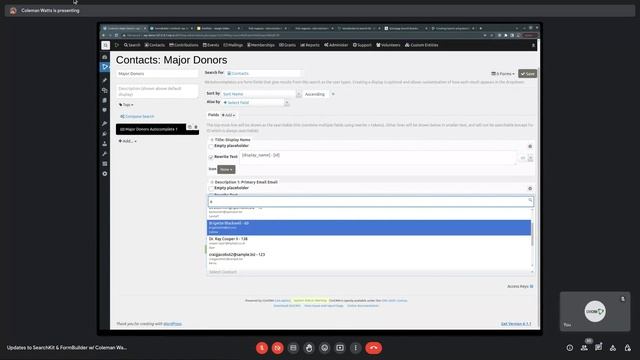Viewport: 640px width, 360px height.
Task: Open the Support menu
Action: pyautogui.click(x=362, y=45)
